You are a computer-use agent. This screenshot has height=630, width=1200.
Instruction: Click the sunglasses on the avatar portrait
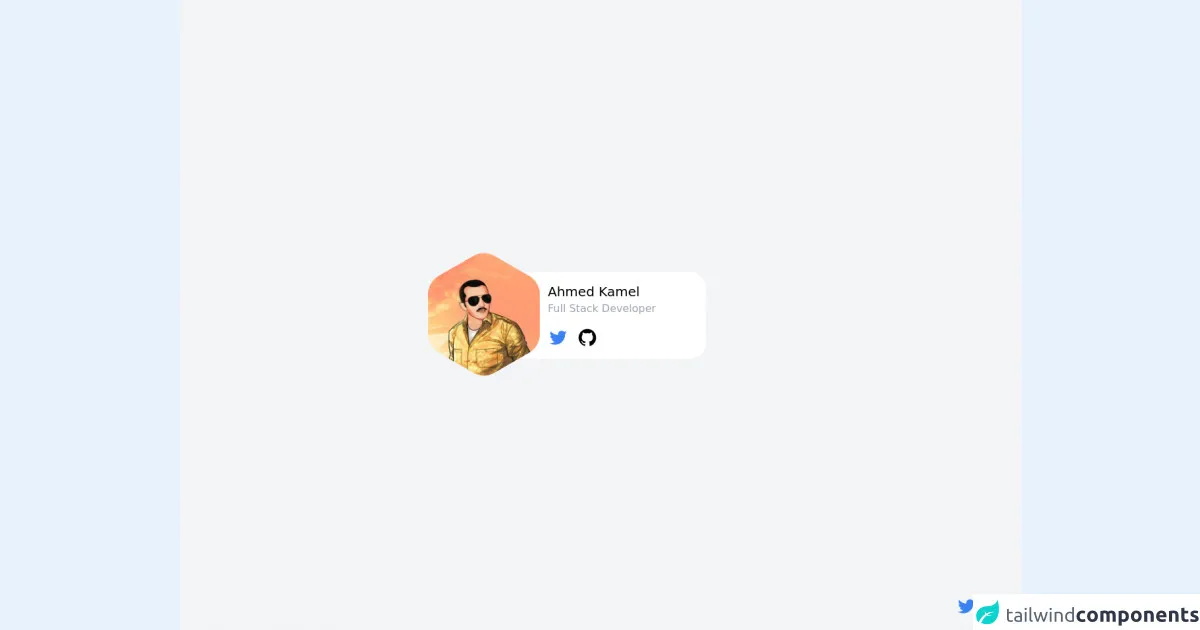coord(477,300)
